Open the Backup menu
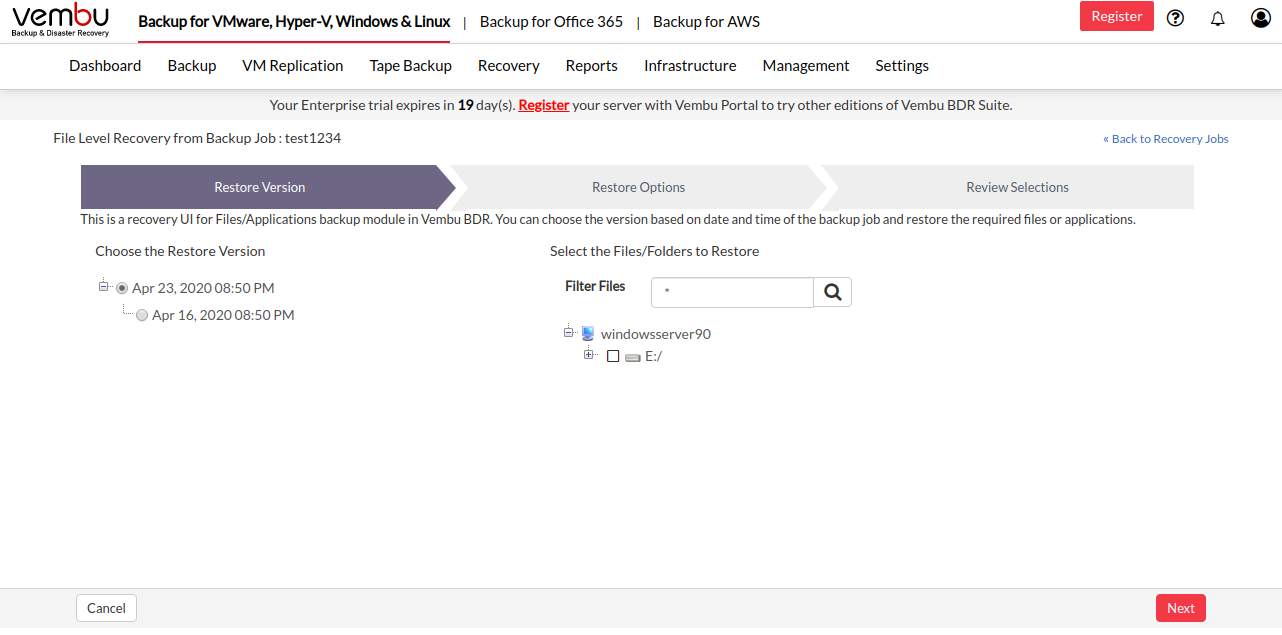The height and width of the screenshot is (635, 1282). click(x=192, y=66)
